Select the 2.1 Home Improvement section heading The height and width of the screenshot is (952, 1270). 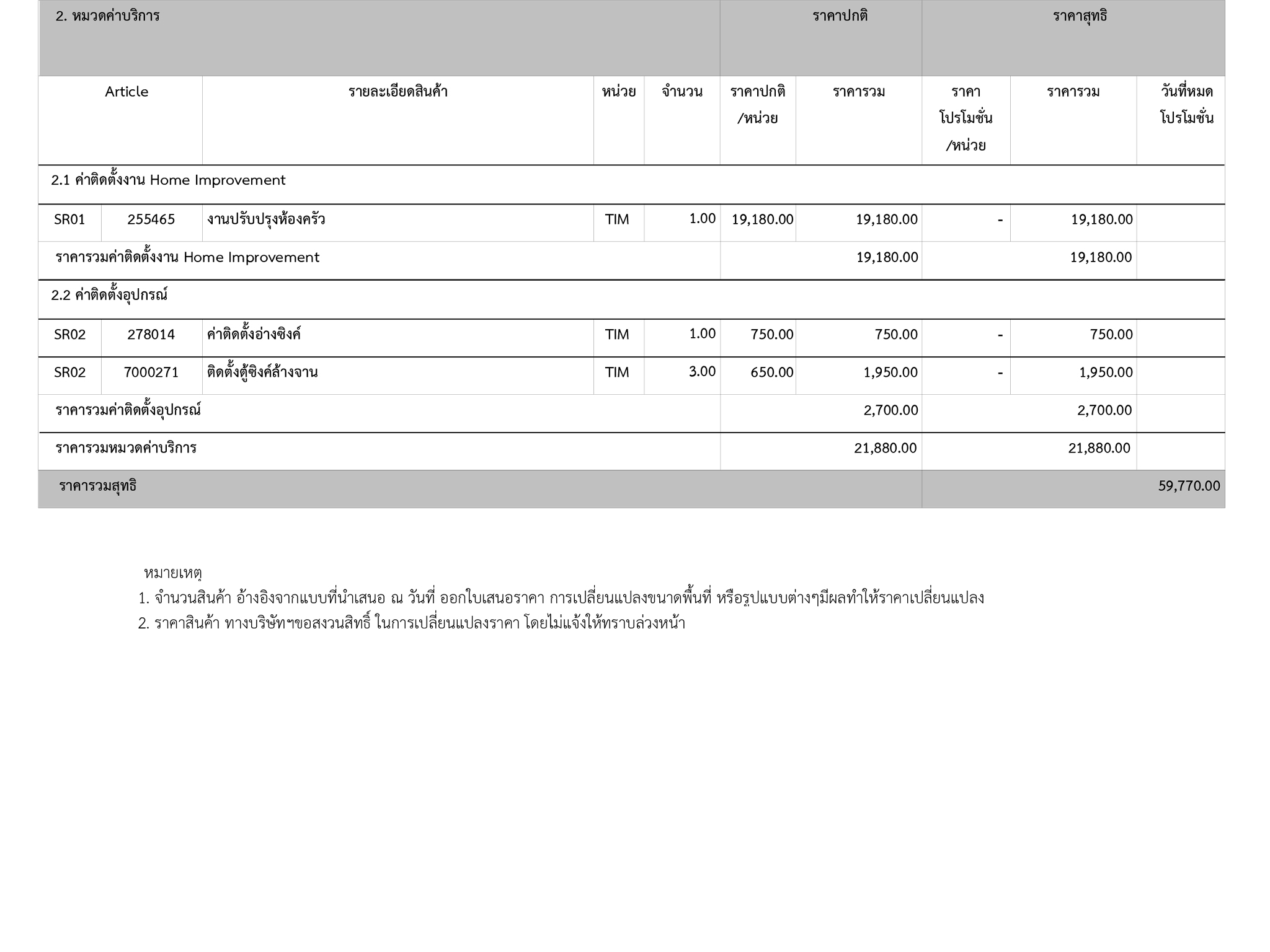point(168,180)
